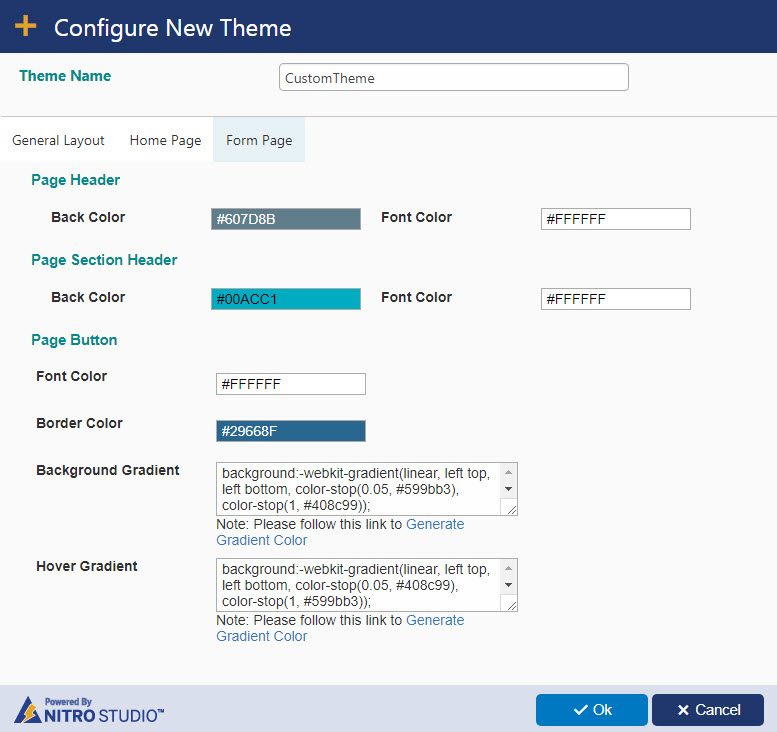Open Generate Gradient Color link under Hover Gradient
This screenshot has height=732, width=777.
340,628
